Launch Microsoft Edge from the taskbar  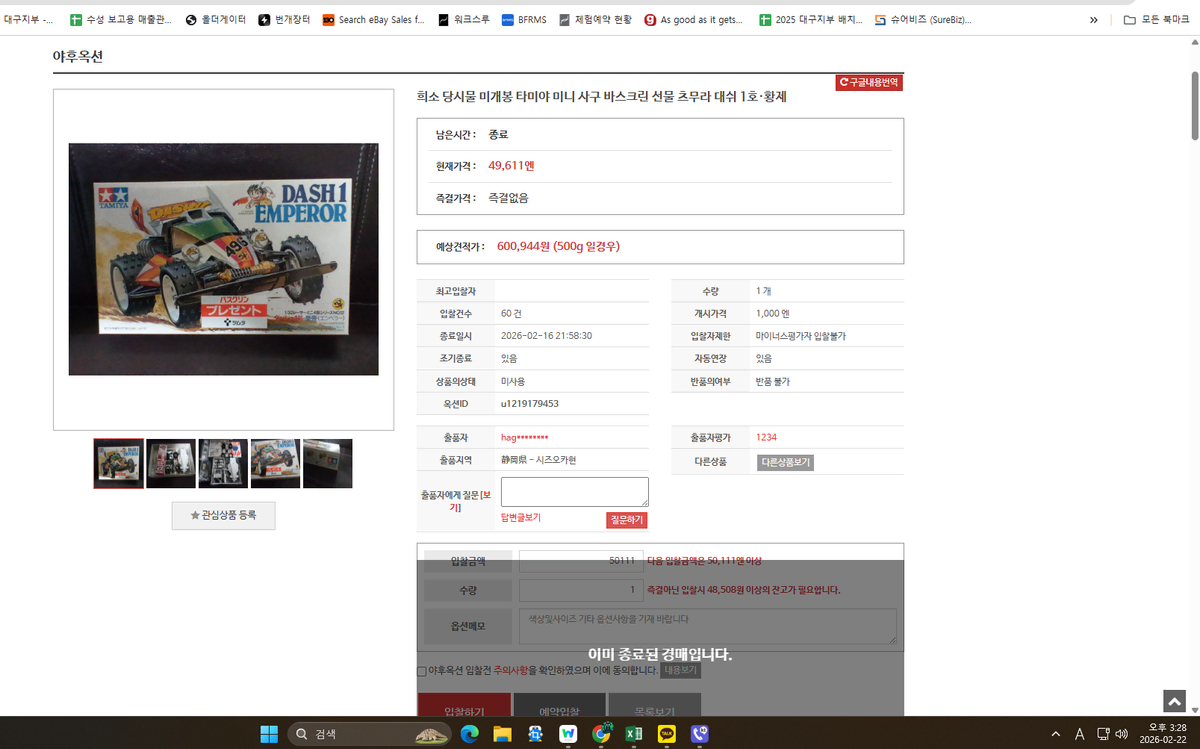coord(469,734)
